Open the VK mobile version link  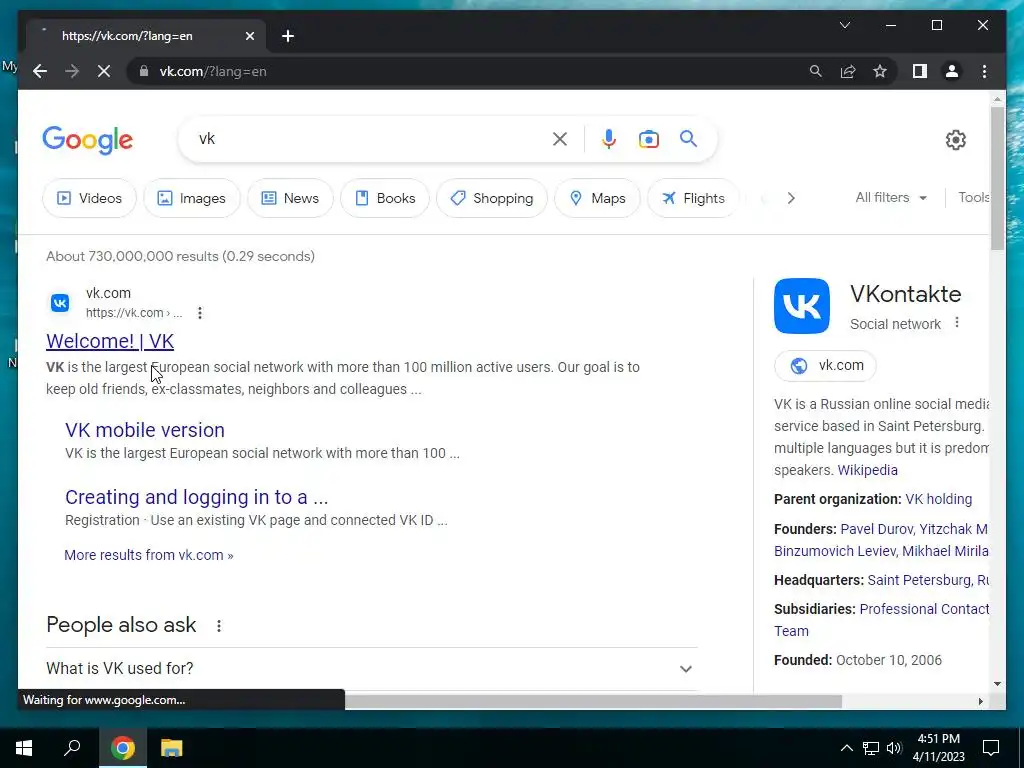[145, 430]
